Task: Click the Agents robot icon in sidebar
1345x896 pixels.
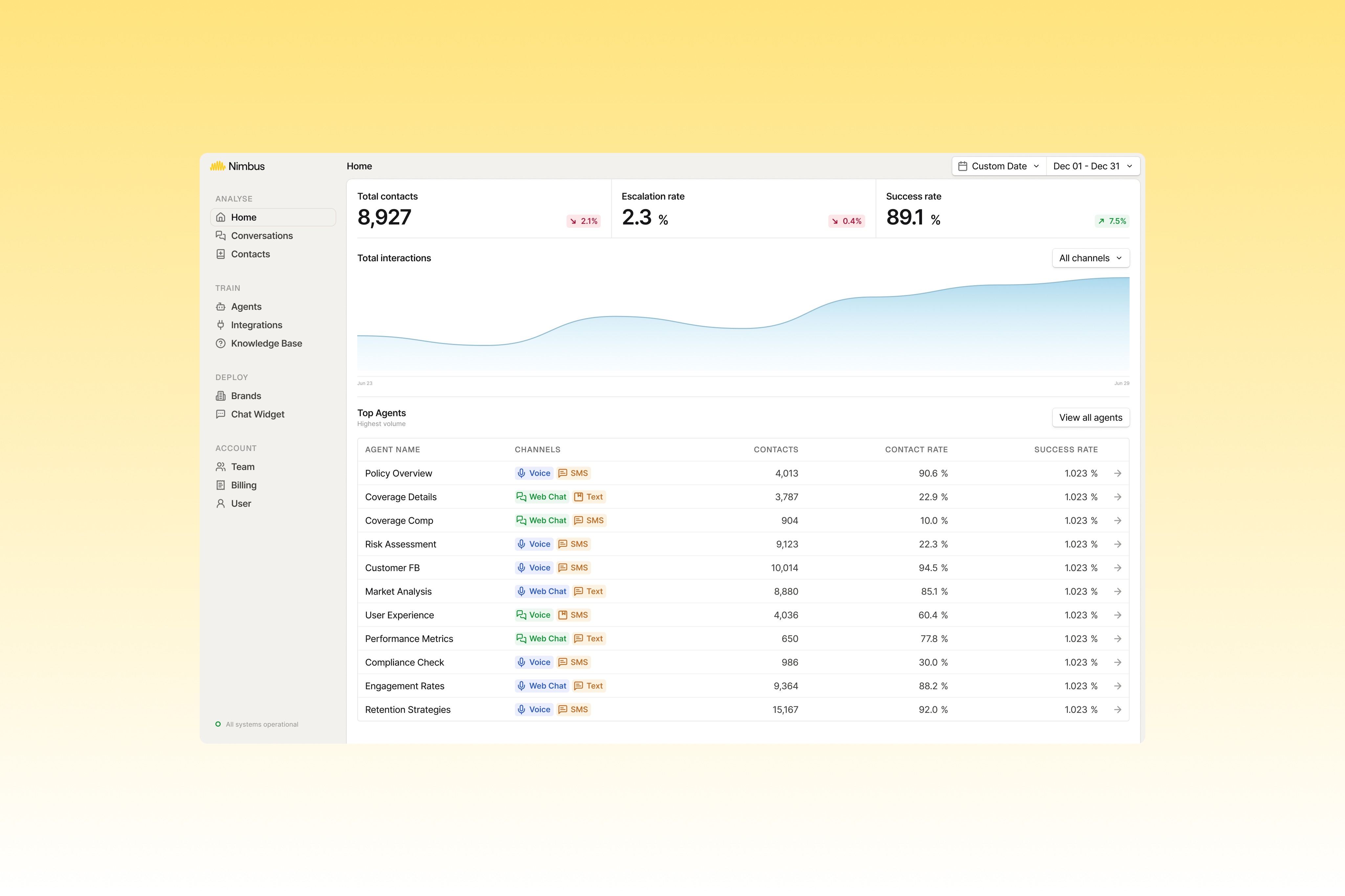Action: pos(221,307)
